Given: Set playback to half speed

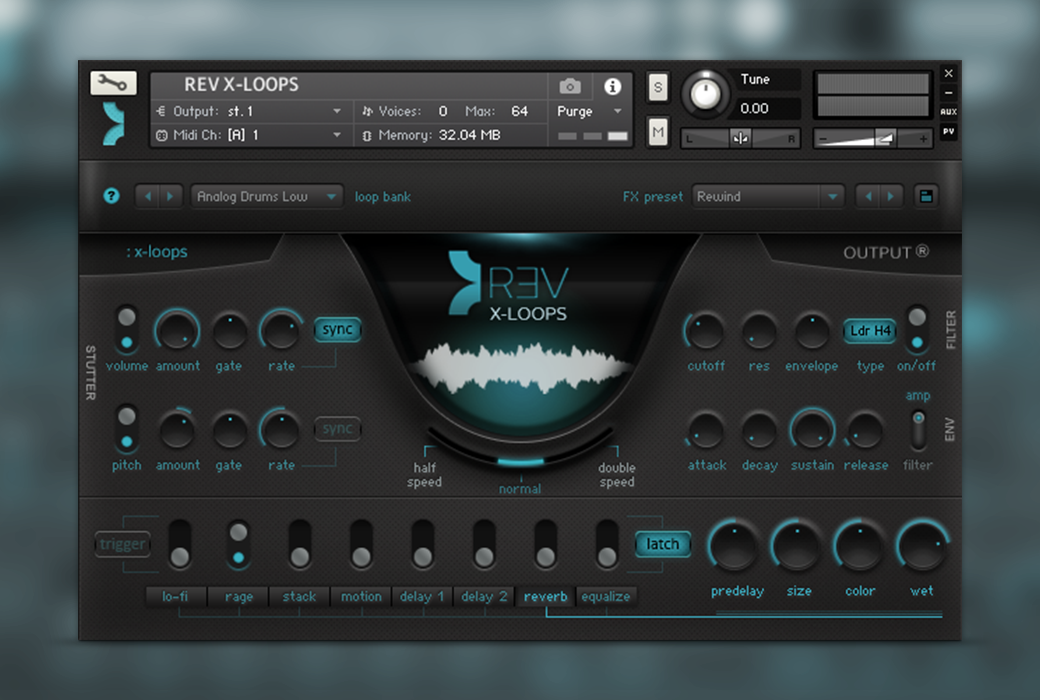Looking at the screenshot, I should tap(424, 474).
